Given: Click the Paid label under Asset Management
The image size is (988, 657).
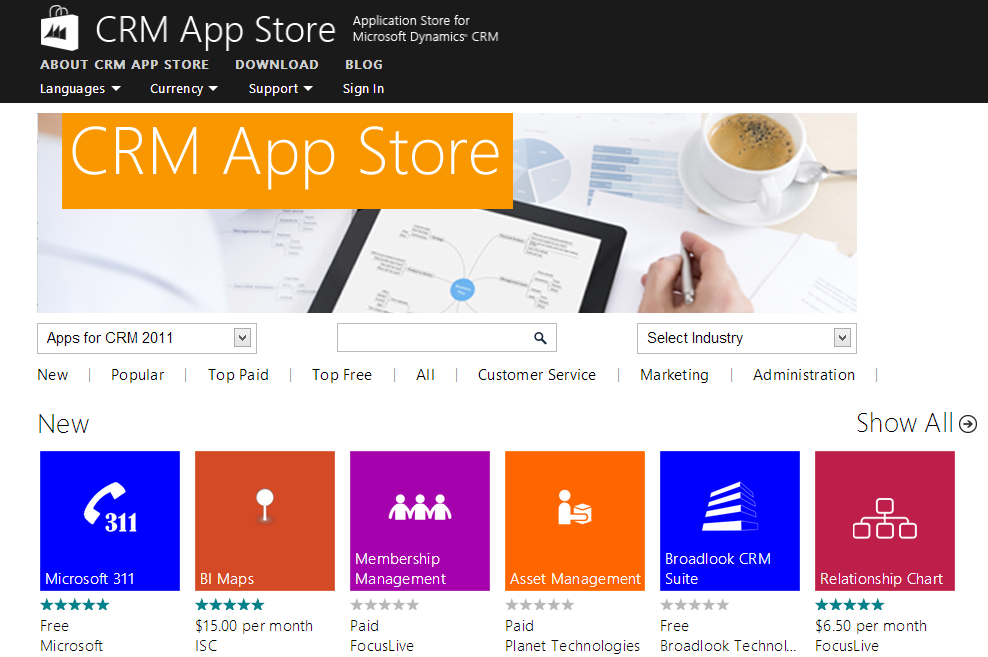Looking at the screenshot, I should click(x=519, y=626).
